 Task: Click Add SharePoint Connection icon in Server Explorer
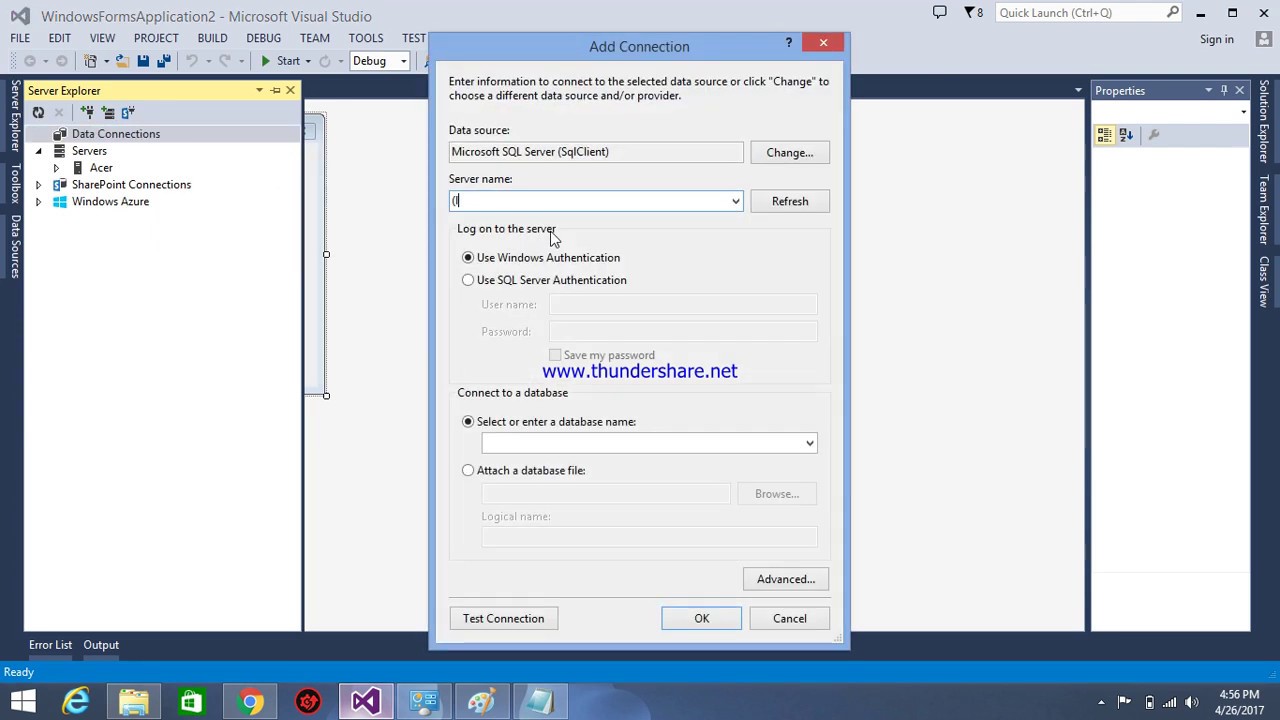[128, 113]
